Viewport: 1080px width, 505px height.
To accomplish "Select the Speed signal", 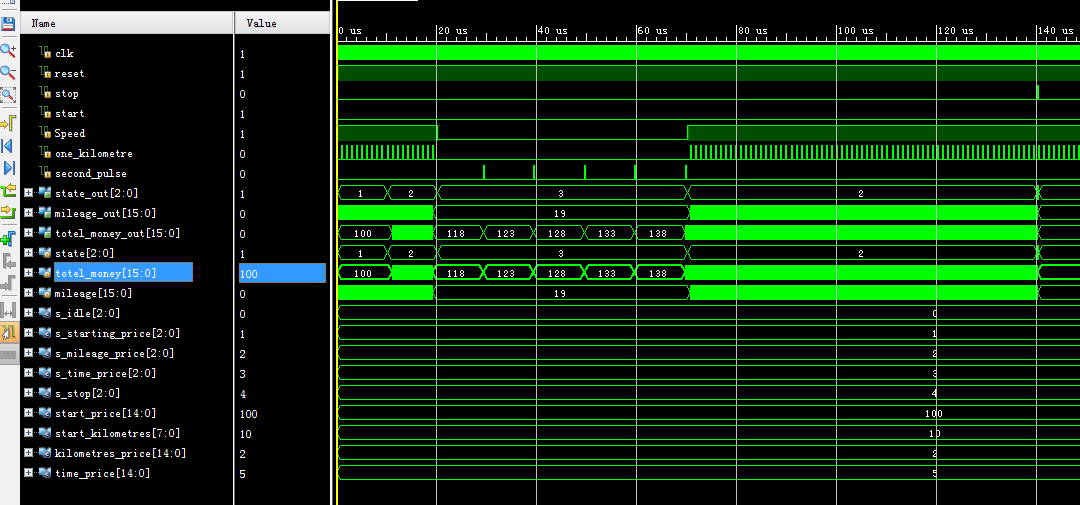I will click(x=70, y=133).
